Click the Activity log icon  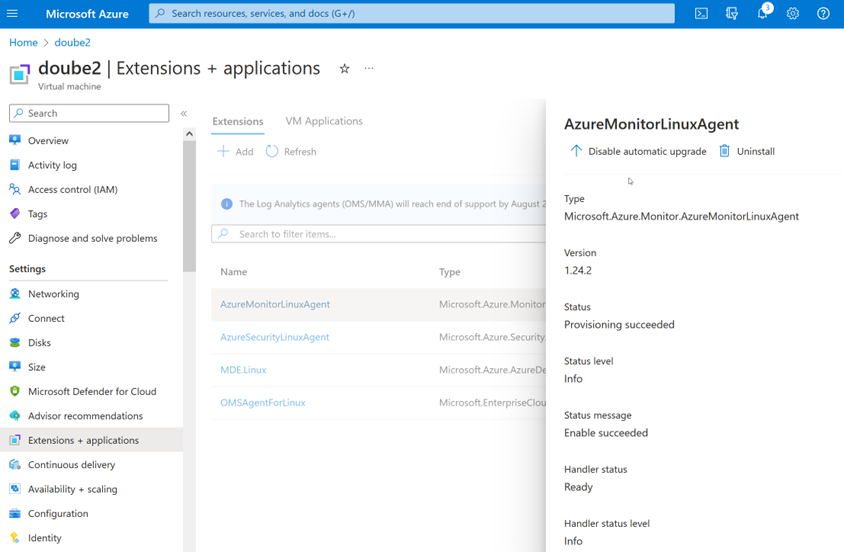pos(15,165)
